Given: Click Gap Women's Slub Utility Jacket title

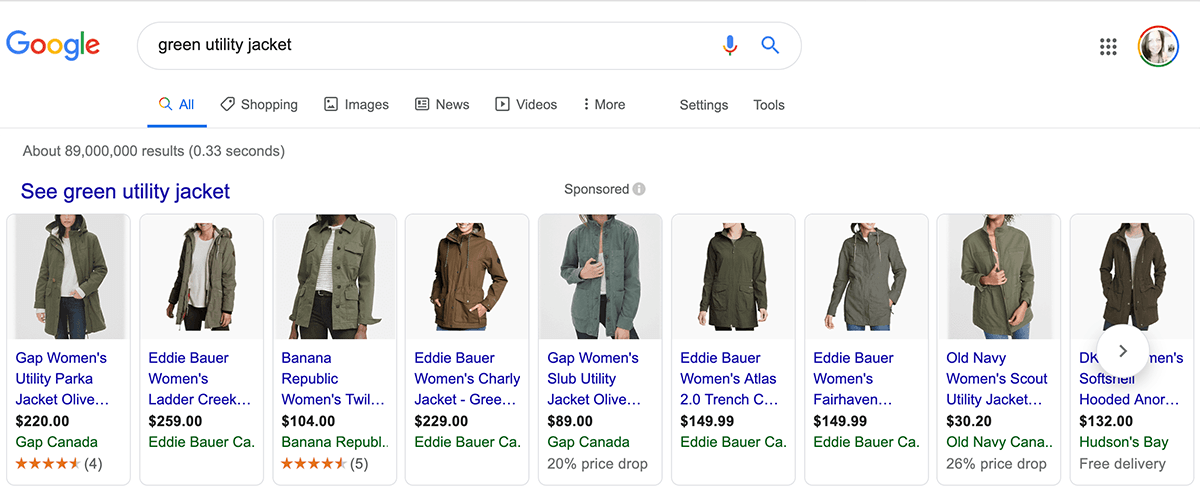Looking at the screenshot, I should click(594, 378).
